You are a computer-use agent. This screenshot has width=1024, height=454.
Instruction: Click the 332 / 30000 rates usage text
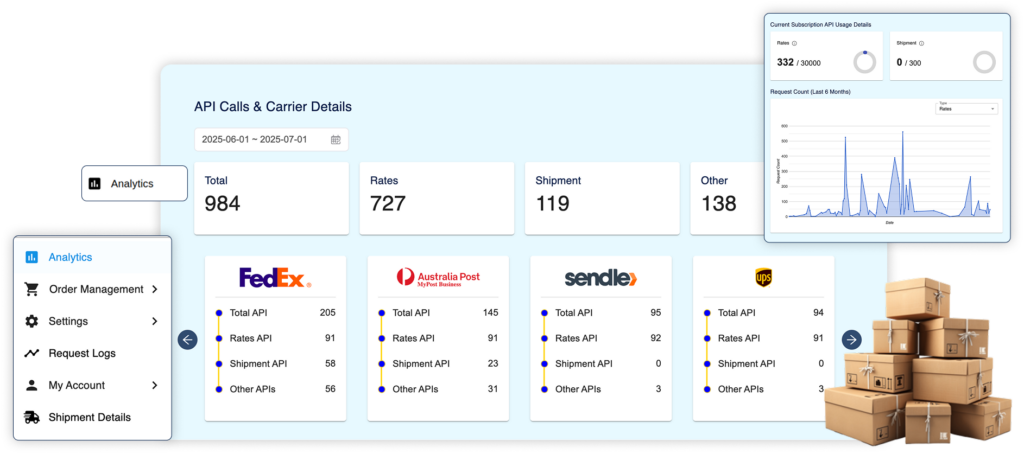click(799, 63)
